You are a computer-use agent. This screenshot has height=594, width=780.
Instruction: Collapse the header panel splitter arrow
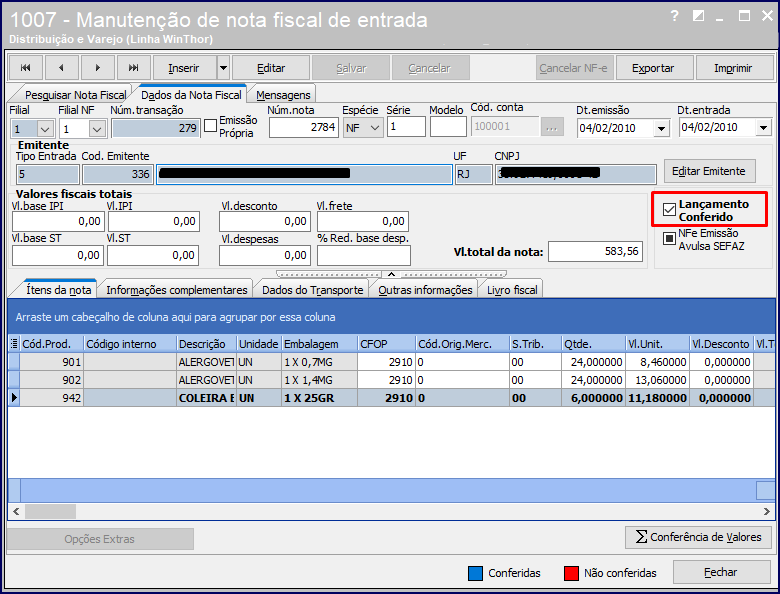click(x=391, y=274)
